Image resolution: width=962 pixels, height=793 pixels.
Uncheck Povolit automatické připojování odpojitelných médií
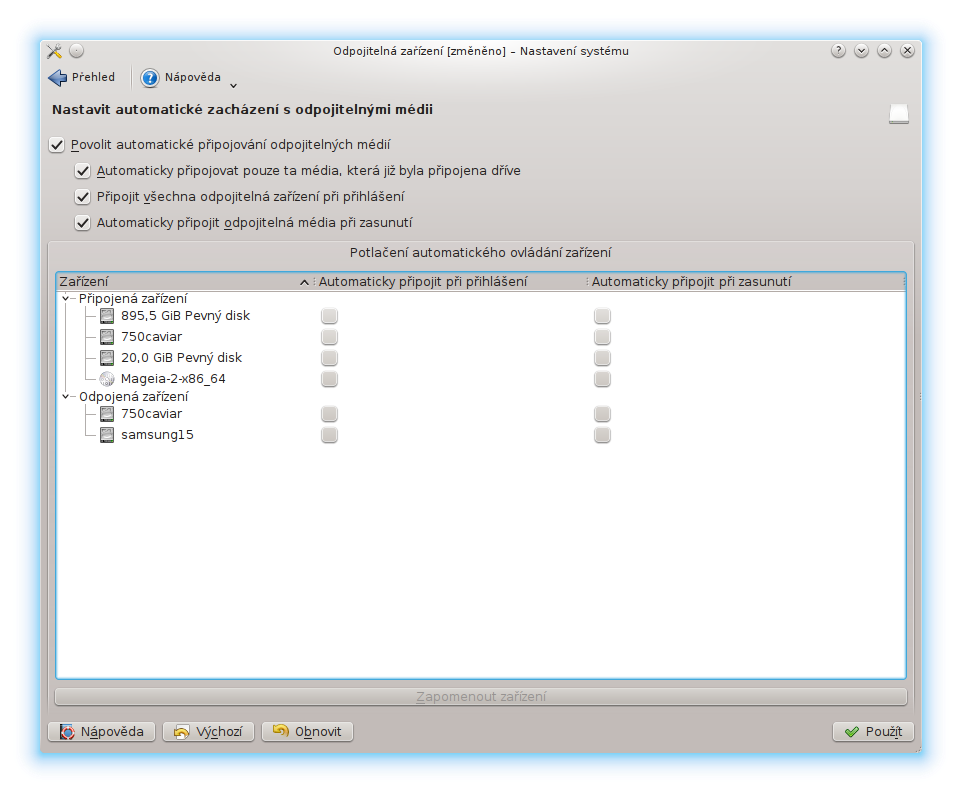(x=56, y=145)
